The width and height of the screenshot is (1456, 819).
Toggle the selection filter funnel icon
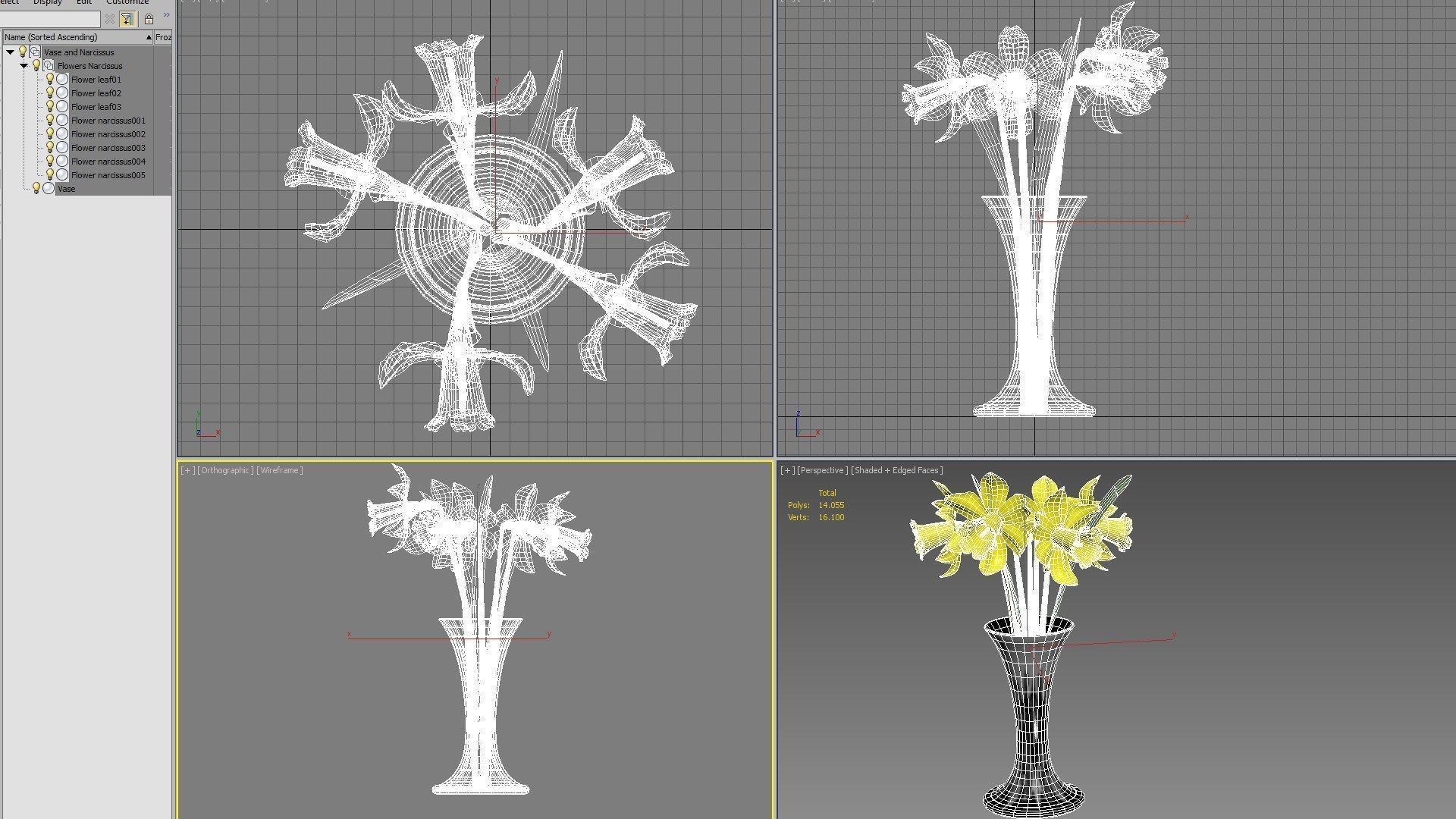(127, 19)
